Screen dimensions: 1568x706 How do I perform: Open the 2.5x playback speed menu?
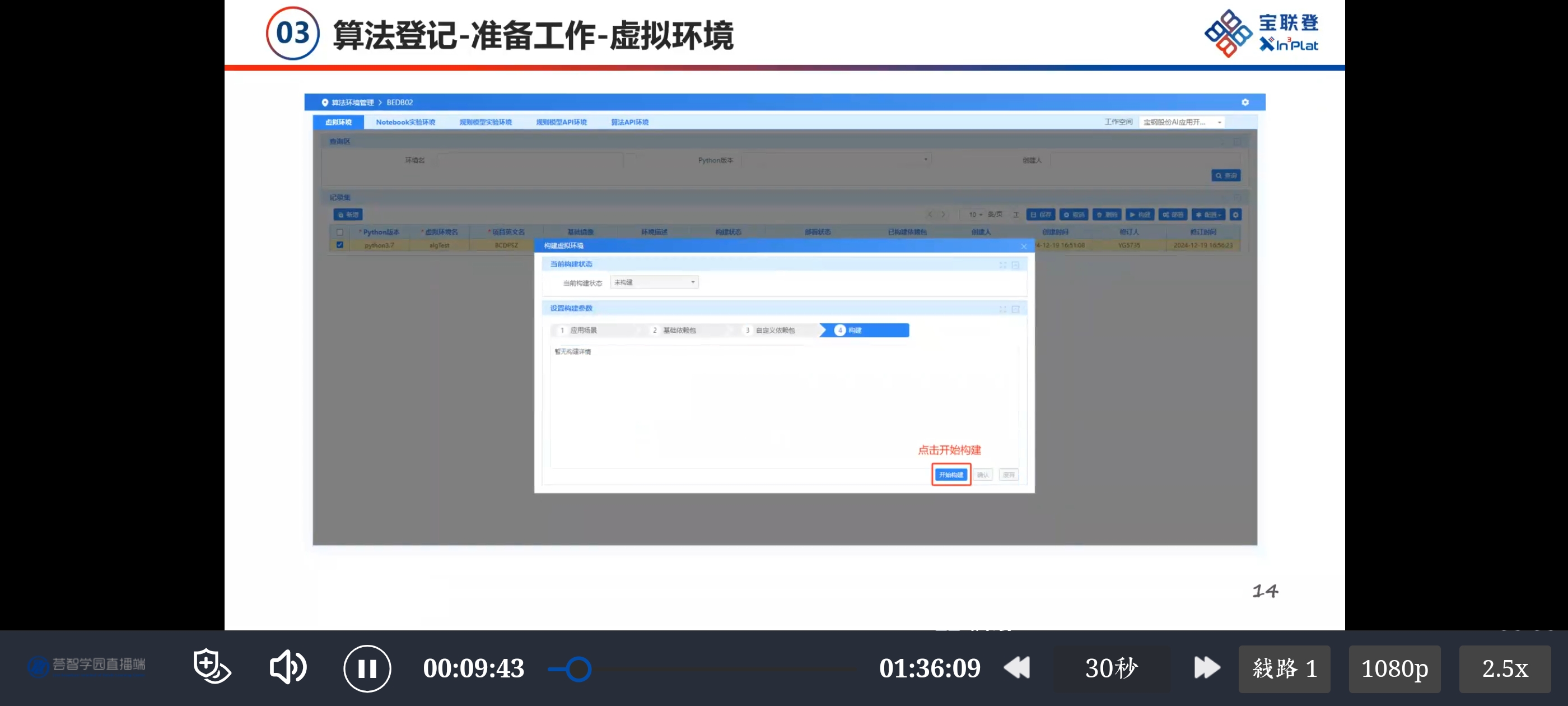(x=1504, y=669)
